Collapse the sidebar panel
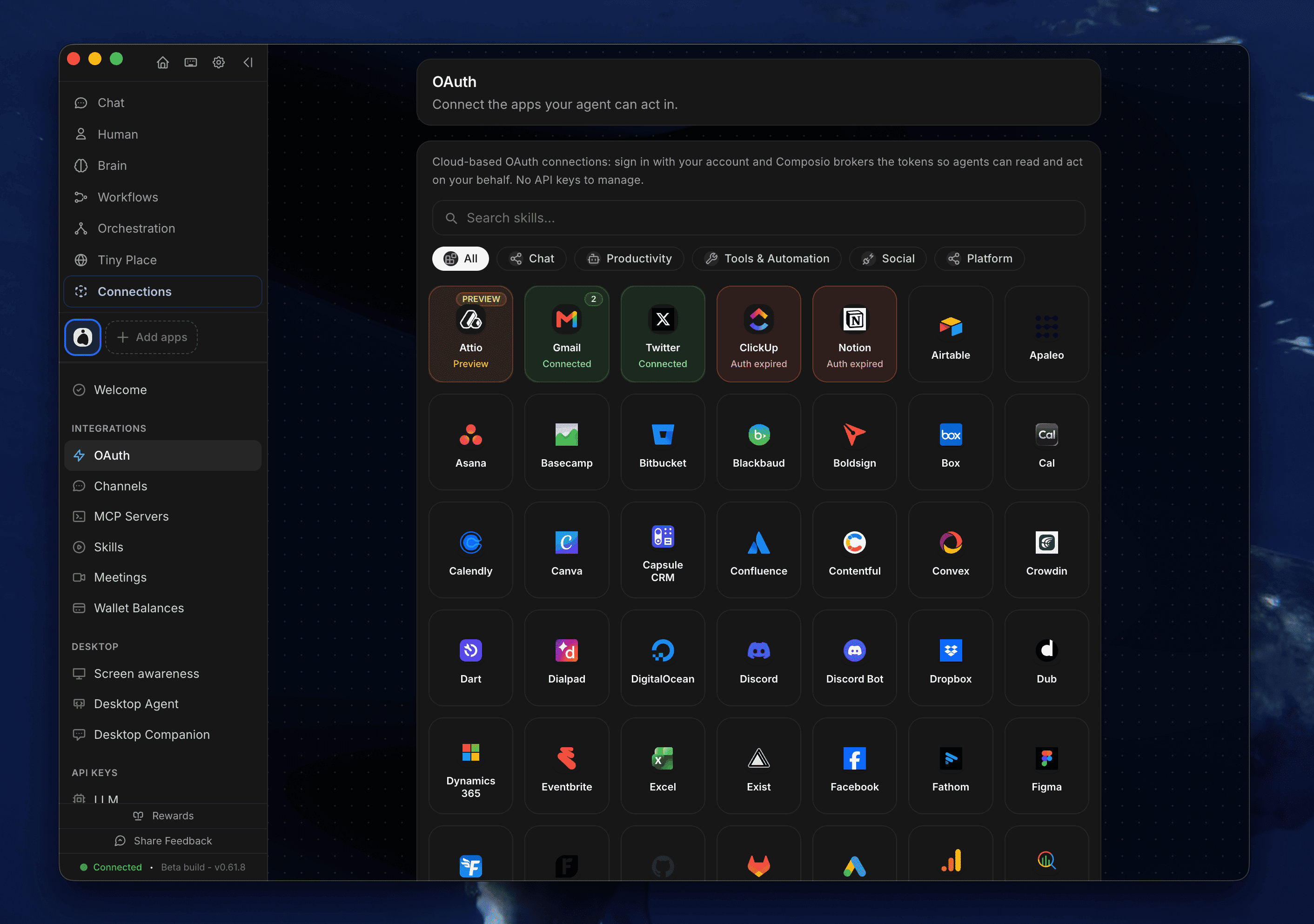Image resolution: width=1314 pixels, height=924 pixels. (x=248, y=62)
